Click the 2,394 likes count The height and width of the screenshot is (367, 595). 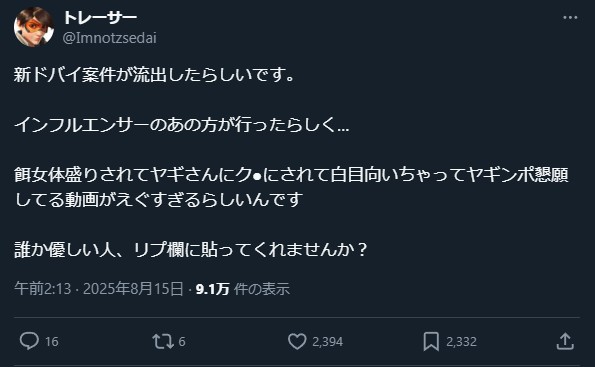click(327, 342)
